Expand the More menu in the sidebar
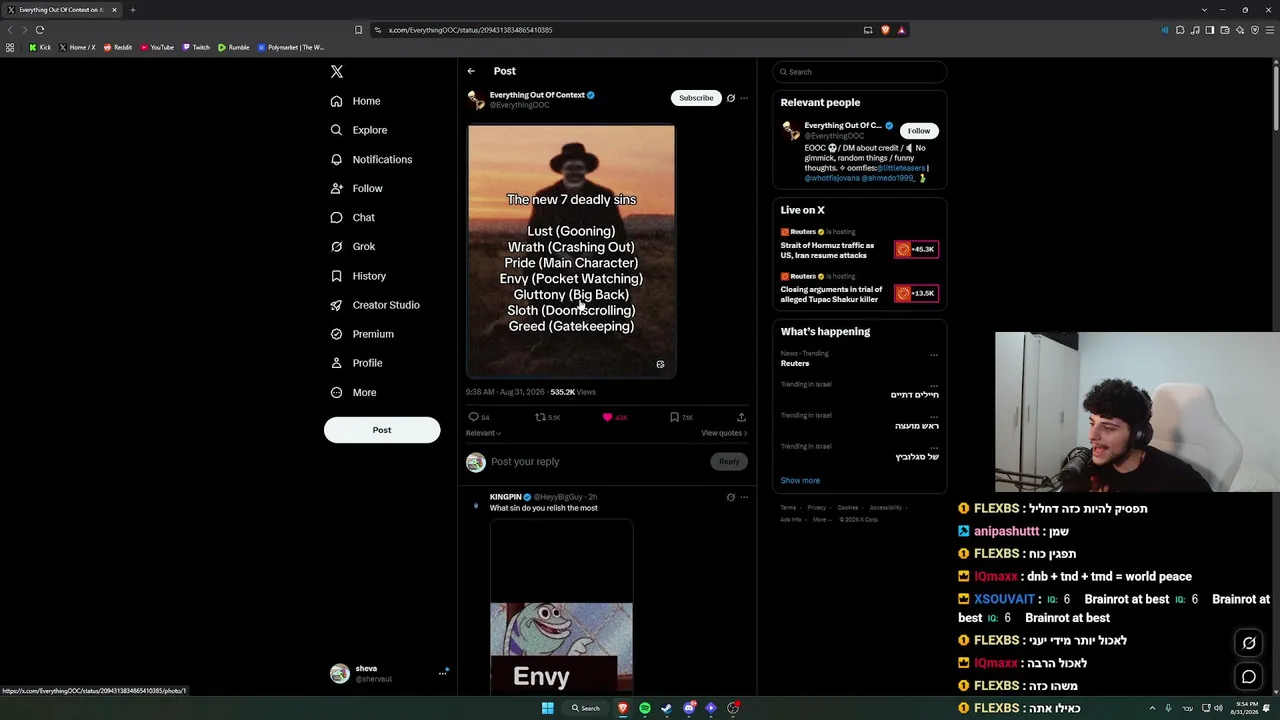Viewport: 1280px width, 720px height. click(353, 393)
